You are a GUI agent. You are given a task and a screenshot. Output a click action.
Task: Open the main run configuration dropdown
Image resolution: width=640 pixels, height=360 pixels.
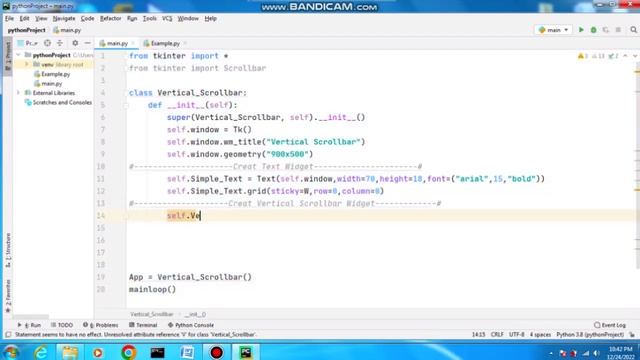click(553, 30)
